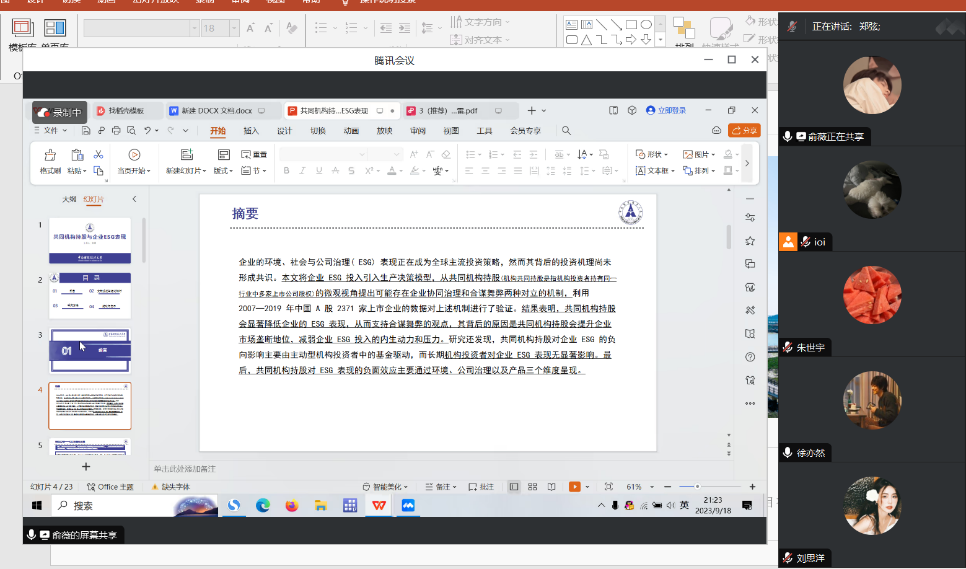Open the 插入 ribbon tab
Image resolution: width=966 pixels, height=569 pixels.
coord(251,131)
